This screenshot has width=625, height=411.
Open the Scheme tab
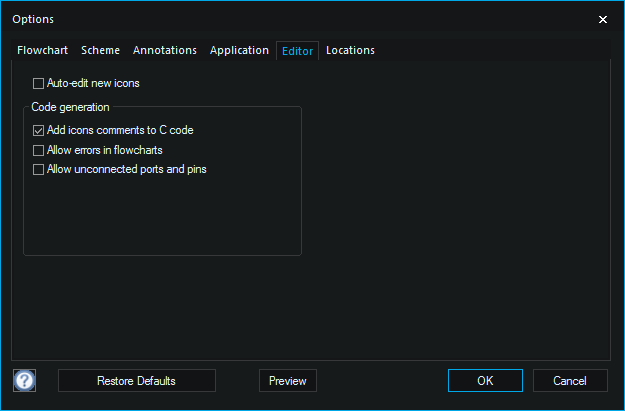(100, 50)
